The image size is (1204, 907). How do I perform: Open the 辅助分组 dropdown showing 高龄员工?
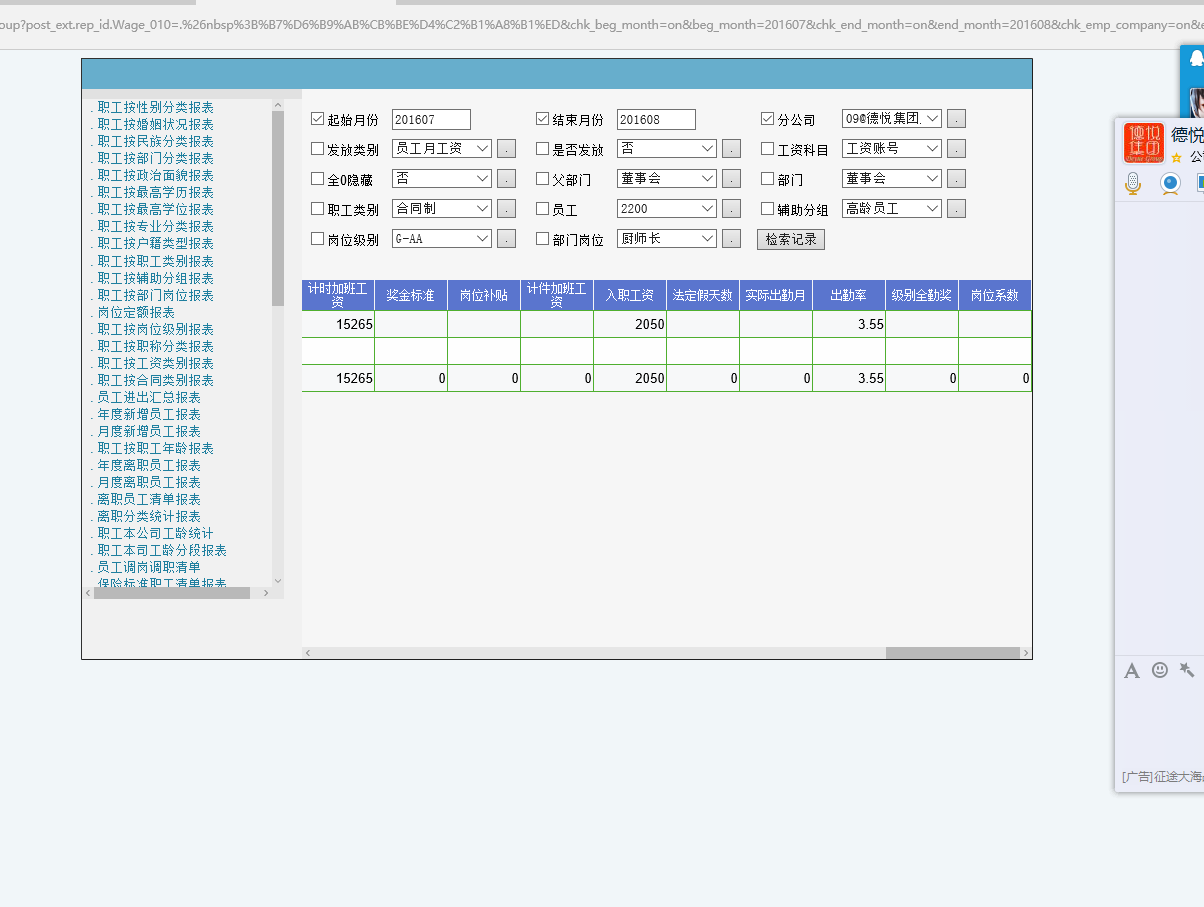pyautogui.click(x=891, y=209)
